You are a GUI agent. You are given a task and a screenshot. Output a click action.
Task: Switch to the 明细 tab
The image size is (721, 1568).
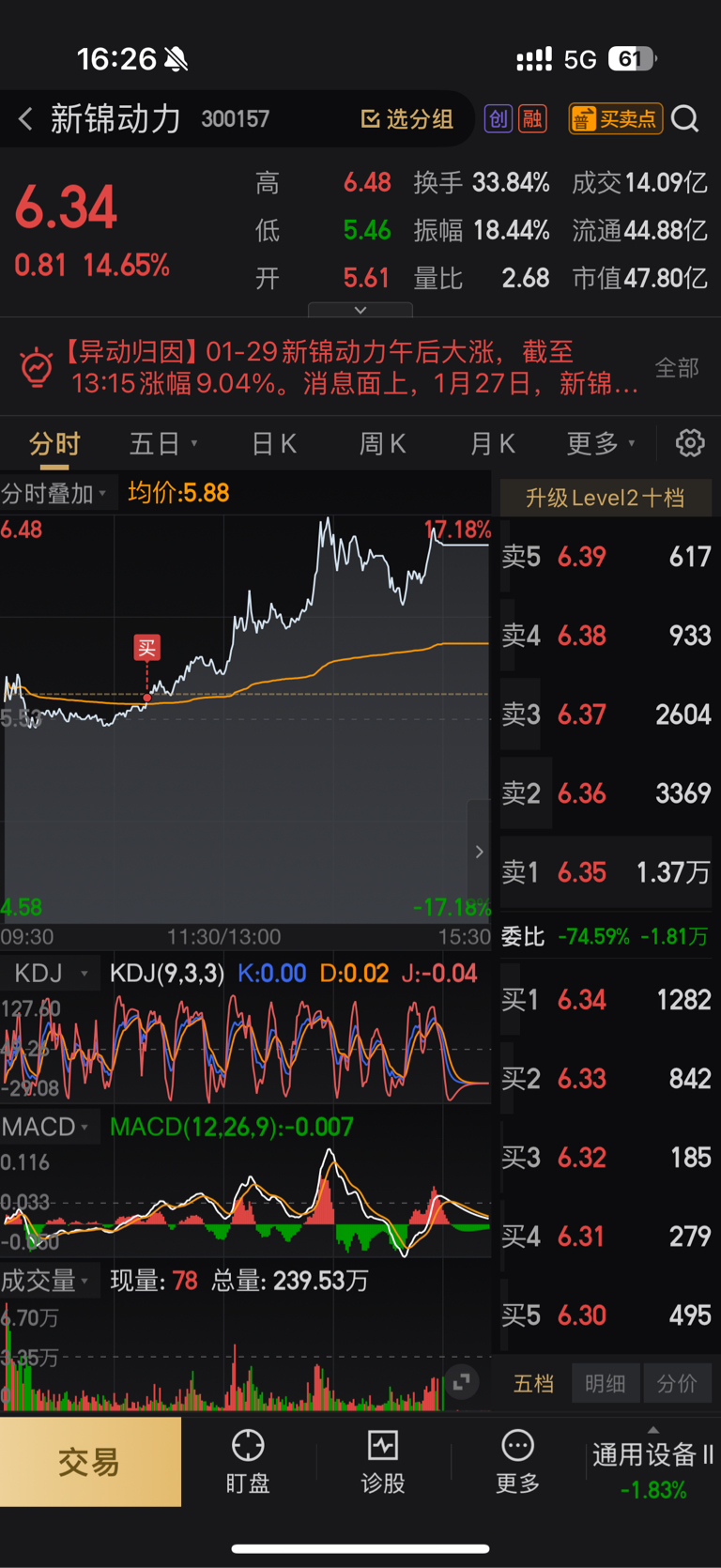click(606, 1383)
